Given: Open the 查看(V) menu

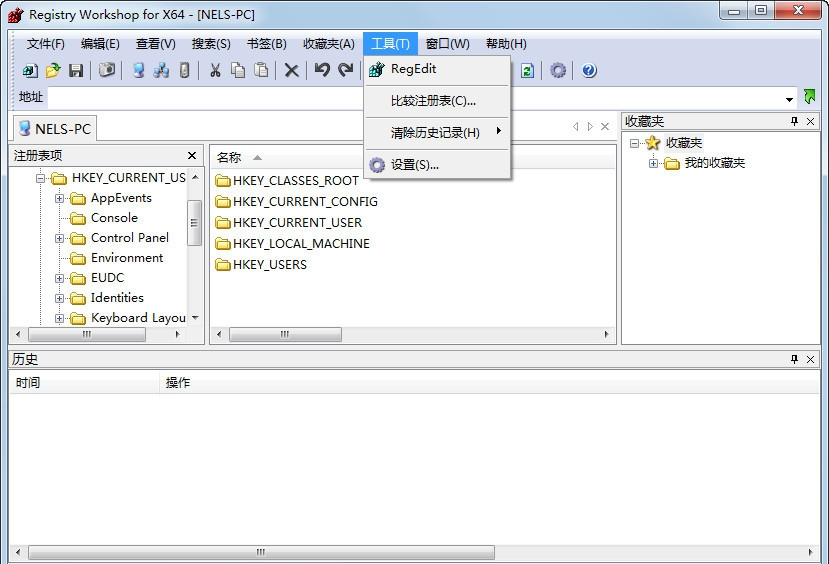Looking at the screenshot, I should (x=155, y=44).
